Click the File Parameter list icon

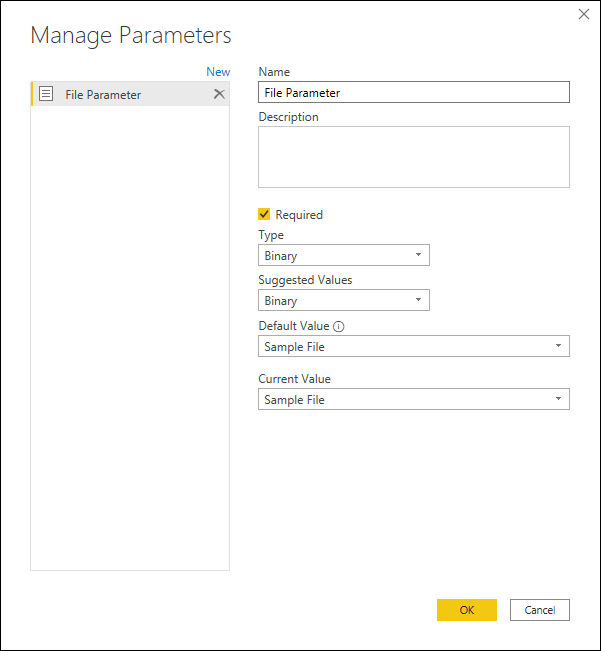(x=46, y=94)
